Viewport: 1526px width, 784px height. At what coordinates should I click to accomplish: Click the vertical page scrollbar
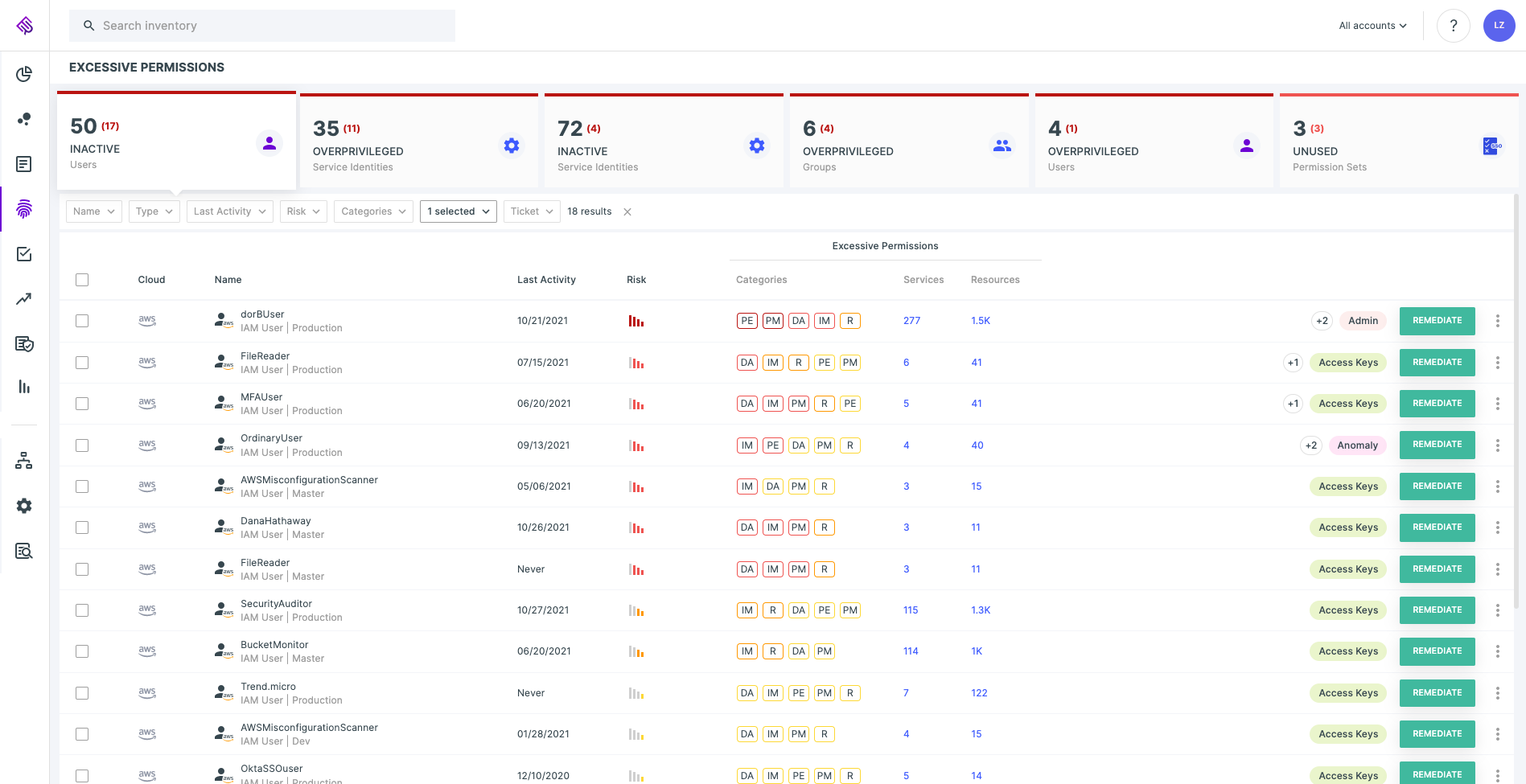pyautogui.click(x=1516, y=402)
